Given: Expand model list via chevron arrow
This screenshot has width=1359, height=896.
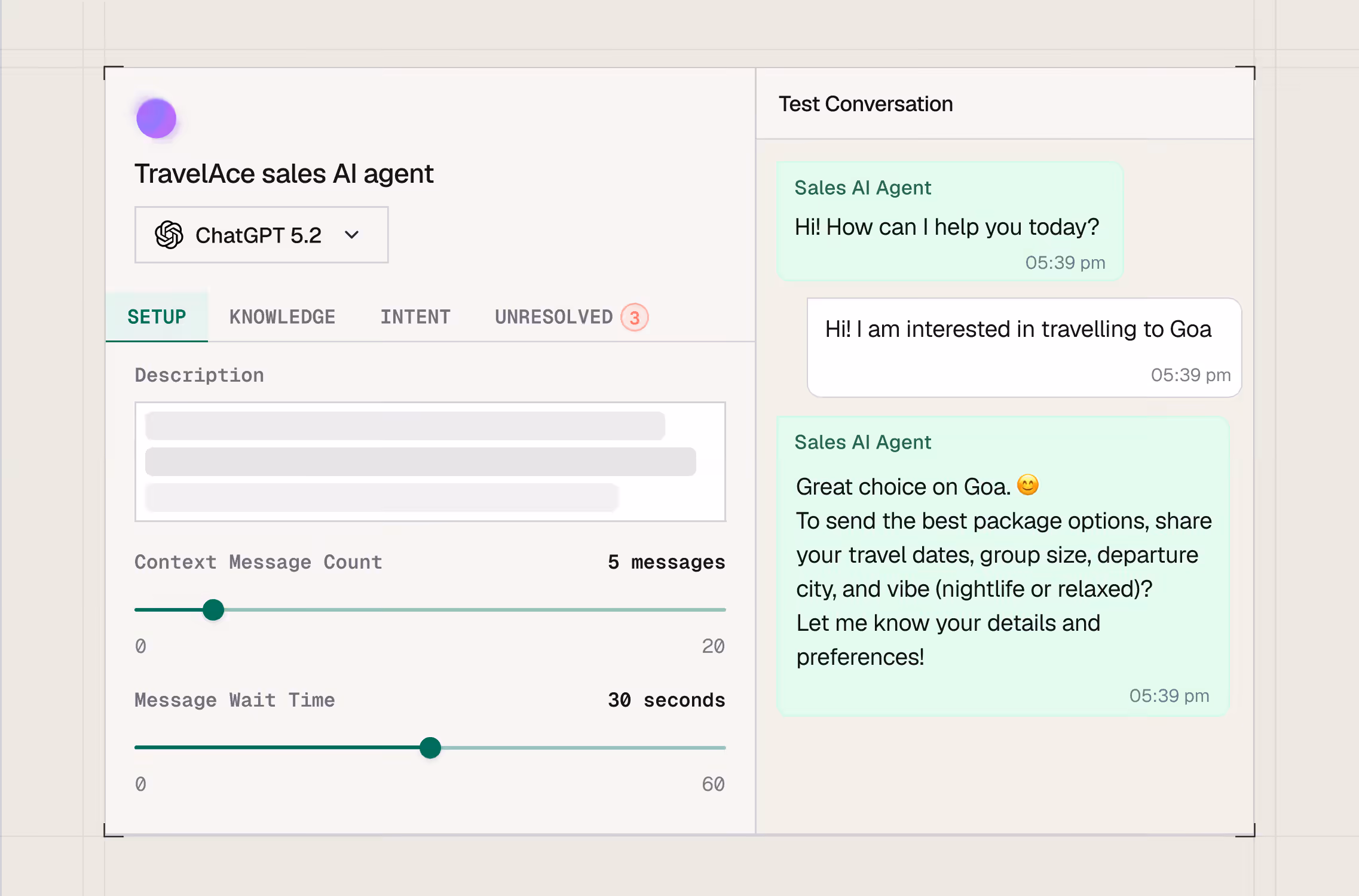Looking at the screenshot, I should (352, 235).
